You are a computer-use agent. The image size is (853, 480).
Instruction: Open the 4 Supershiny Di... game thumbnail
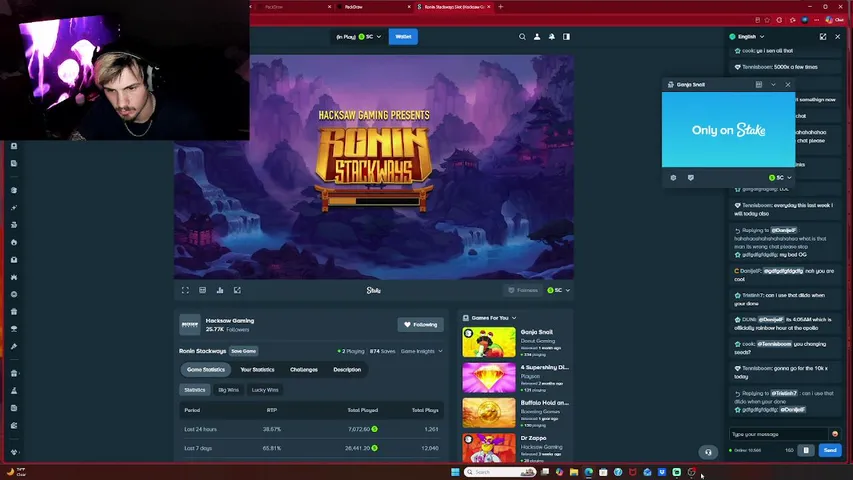pos(489,377)
